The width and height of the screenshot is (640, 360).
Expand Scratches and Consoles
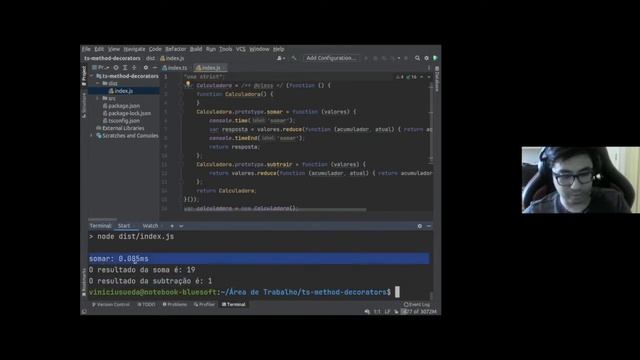pos(92,136)
